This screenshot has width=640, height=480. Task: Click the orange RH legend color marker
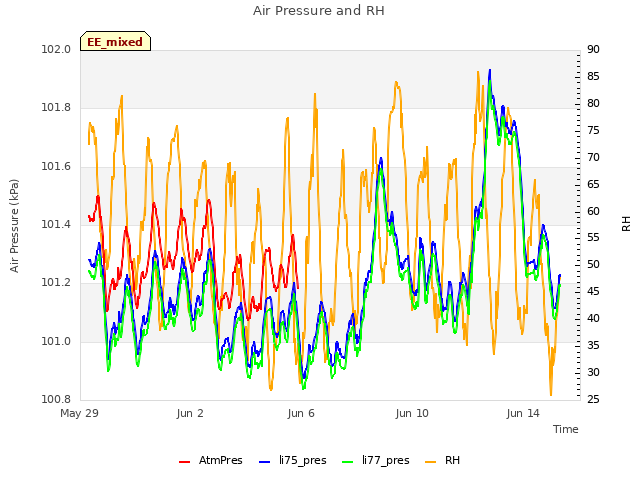point(431,462)
